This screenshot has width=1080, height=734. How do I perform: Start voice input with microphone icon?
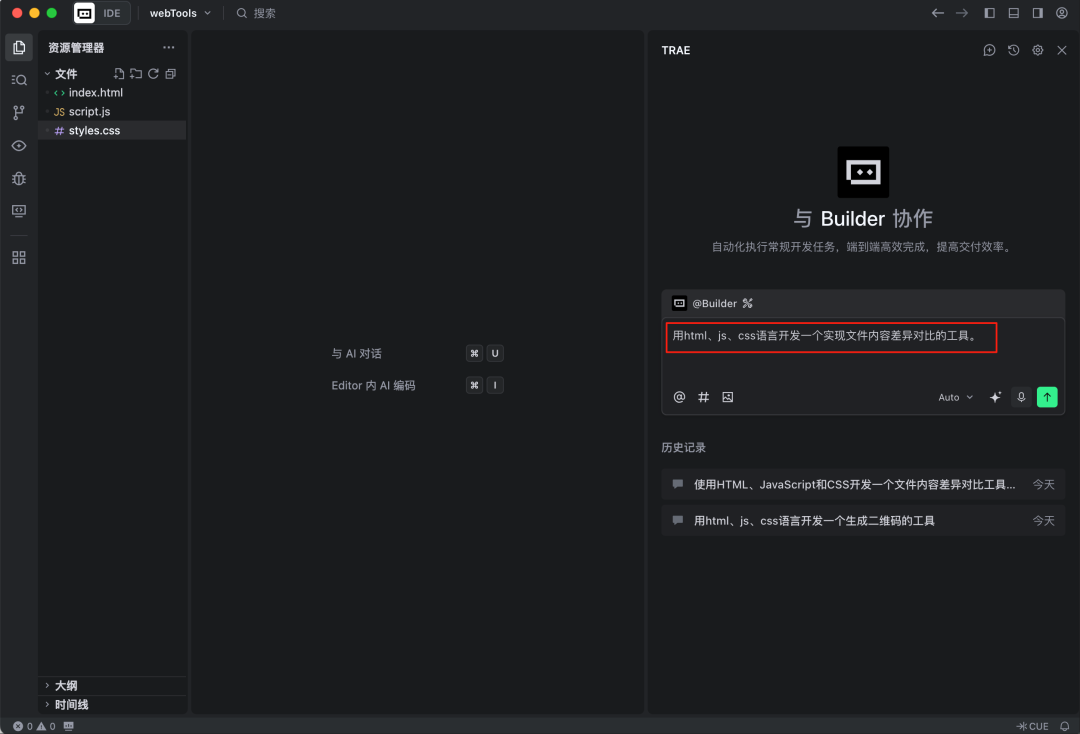coord(1021,397)
